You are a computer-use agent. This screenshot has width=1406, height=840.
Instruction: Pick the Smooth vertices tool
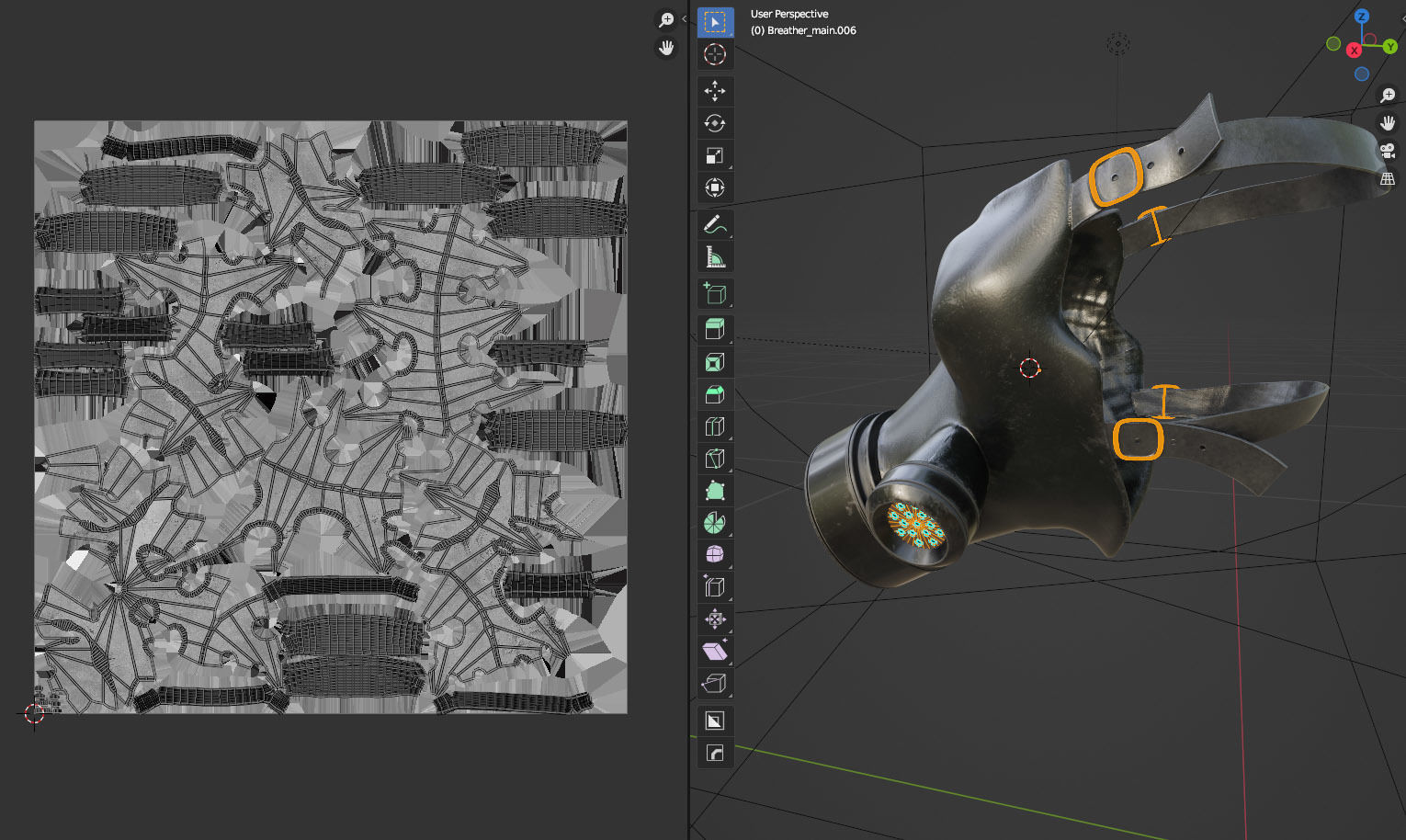click(715, 555)
